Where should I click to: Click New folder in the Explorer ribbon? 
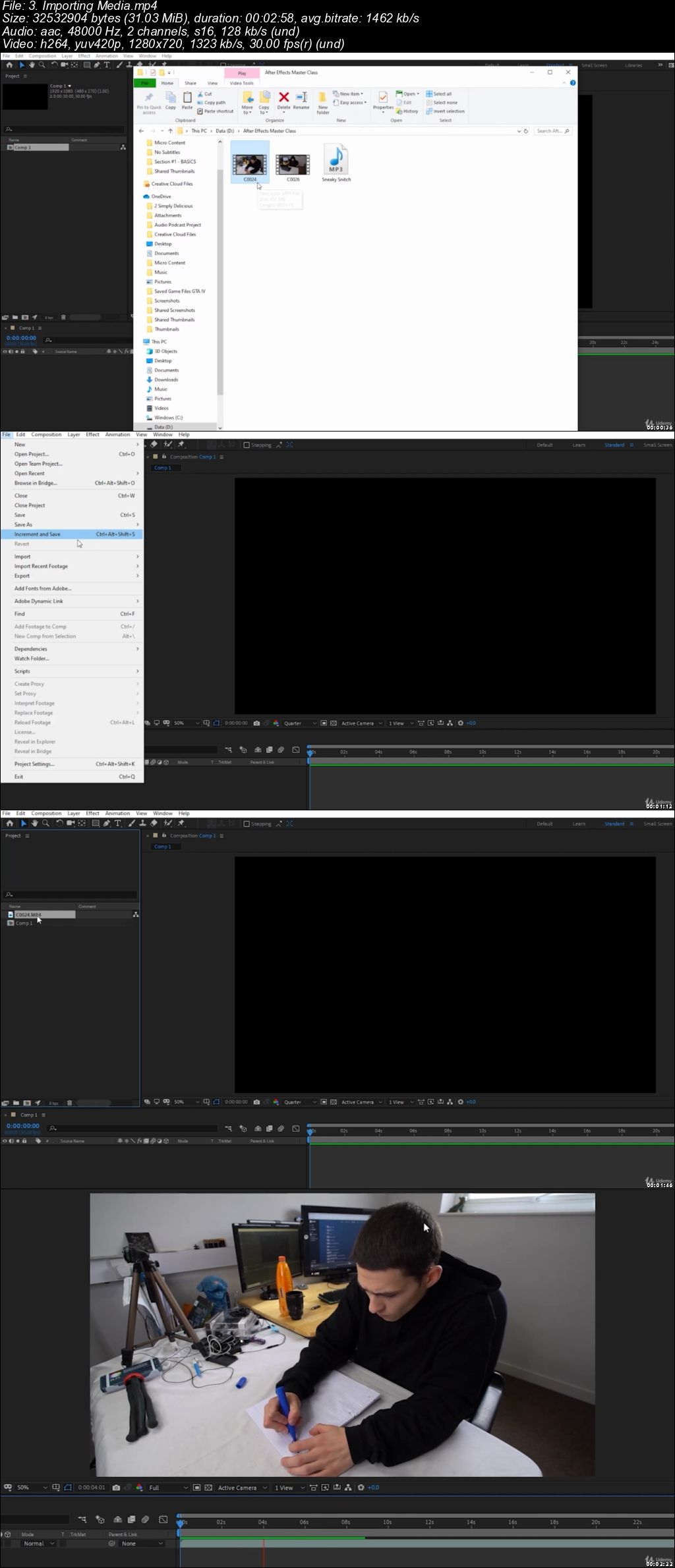[323, 102]
